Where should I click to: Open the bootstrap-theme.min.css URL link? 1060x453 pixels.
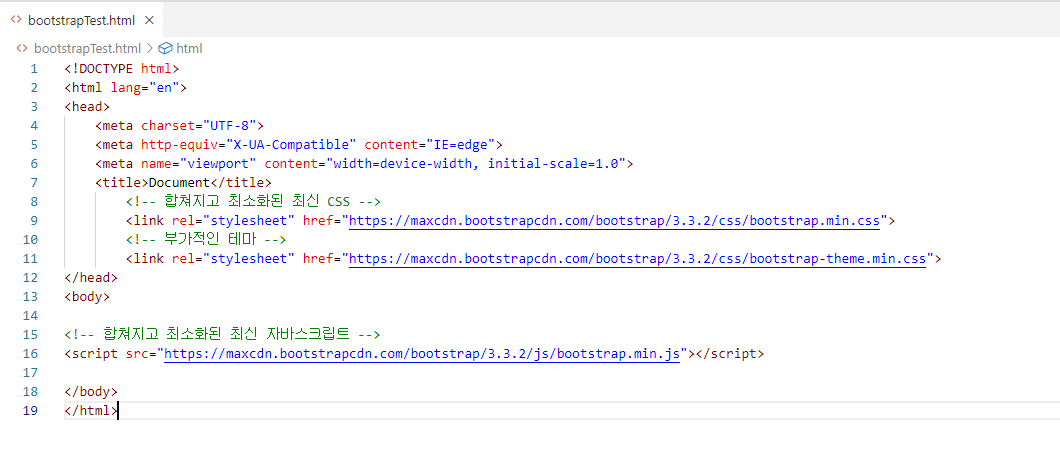coord(637,258)
